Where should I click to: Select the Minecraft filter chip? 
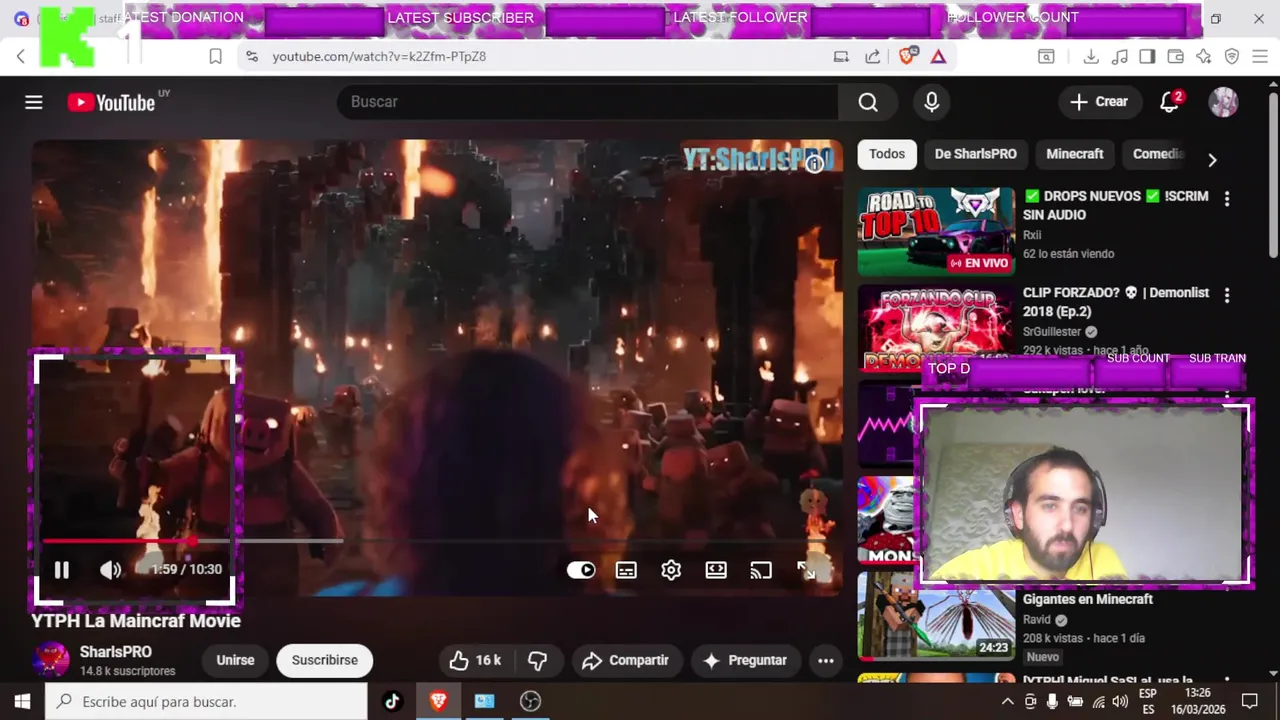click(x=1075, y=154)
